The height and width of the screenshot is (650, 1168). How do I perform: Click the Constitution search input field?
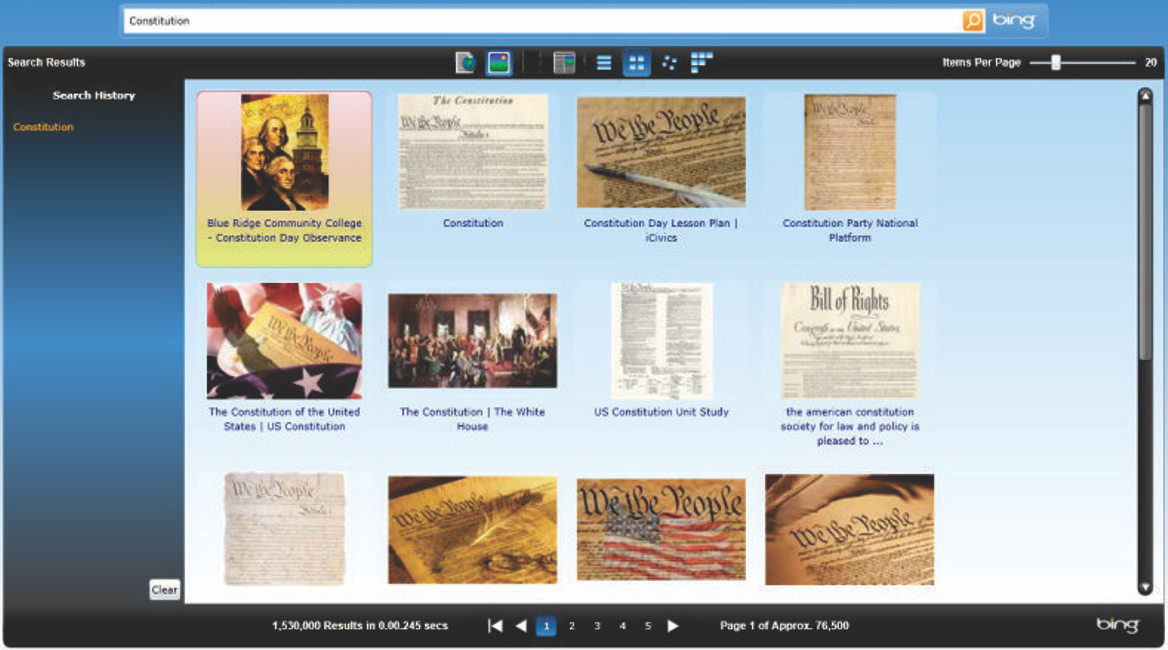(540, 21)
